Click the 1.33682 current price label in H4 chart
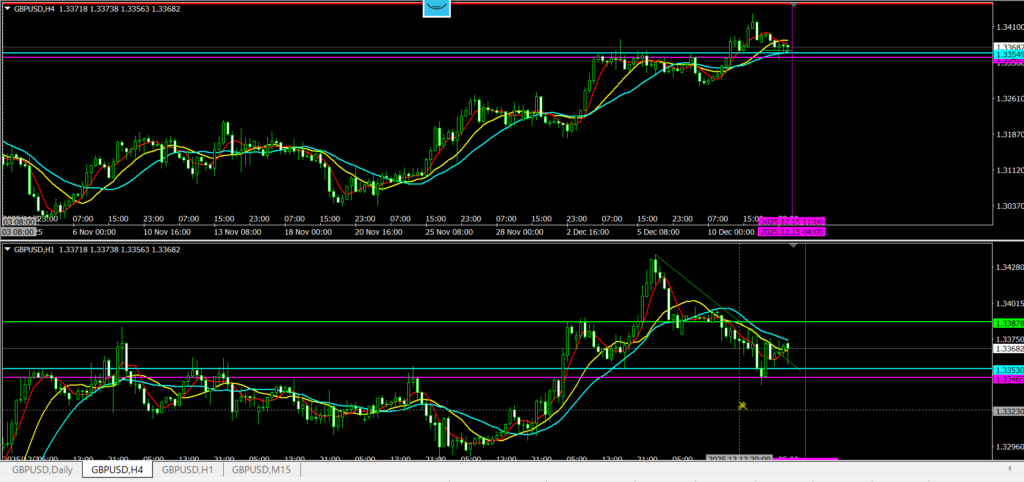 click(1008, 47)
